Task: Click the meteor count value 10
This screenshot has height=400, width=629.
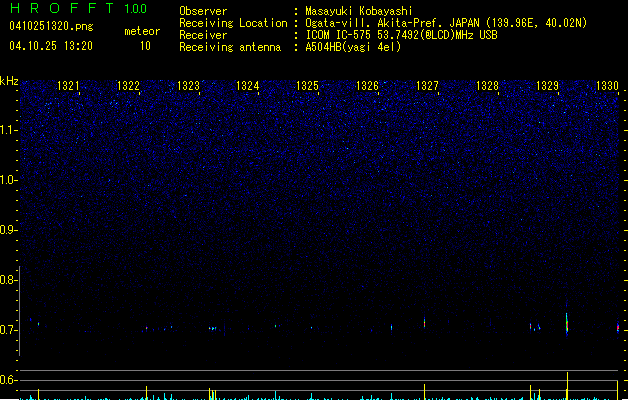Action: click(145, 46)
